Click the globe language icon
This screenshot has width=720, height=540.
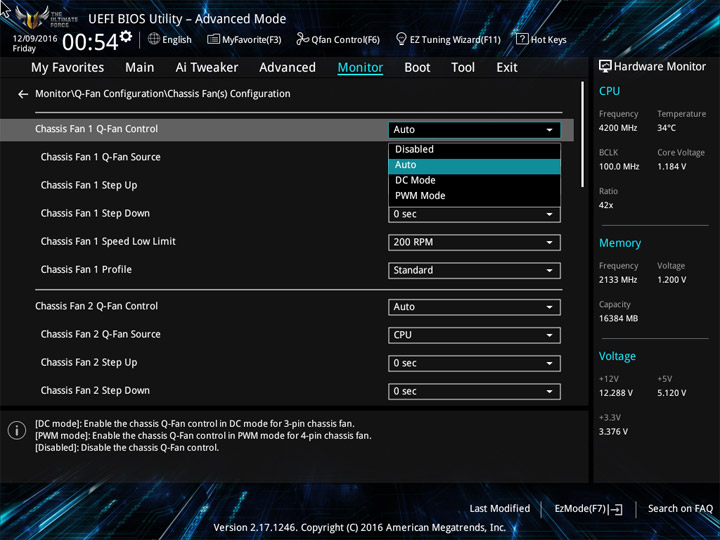154,39
